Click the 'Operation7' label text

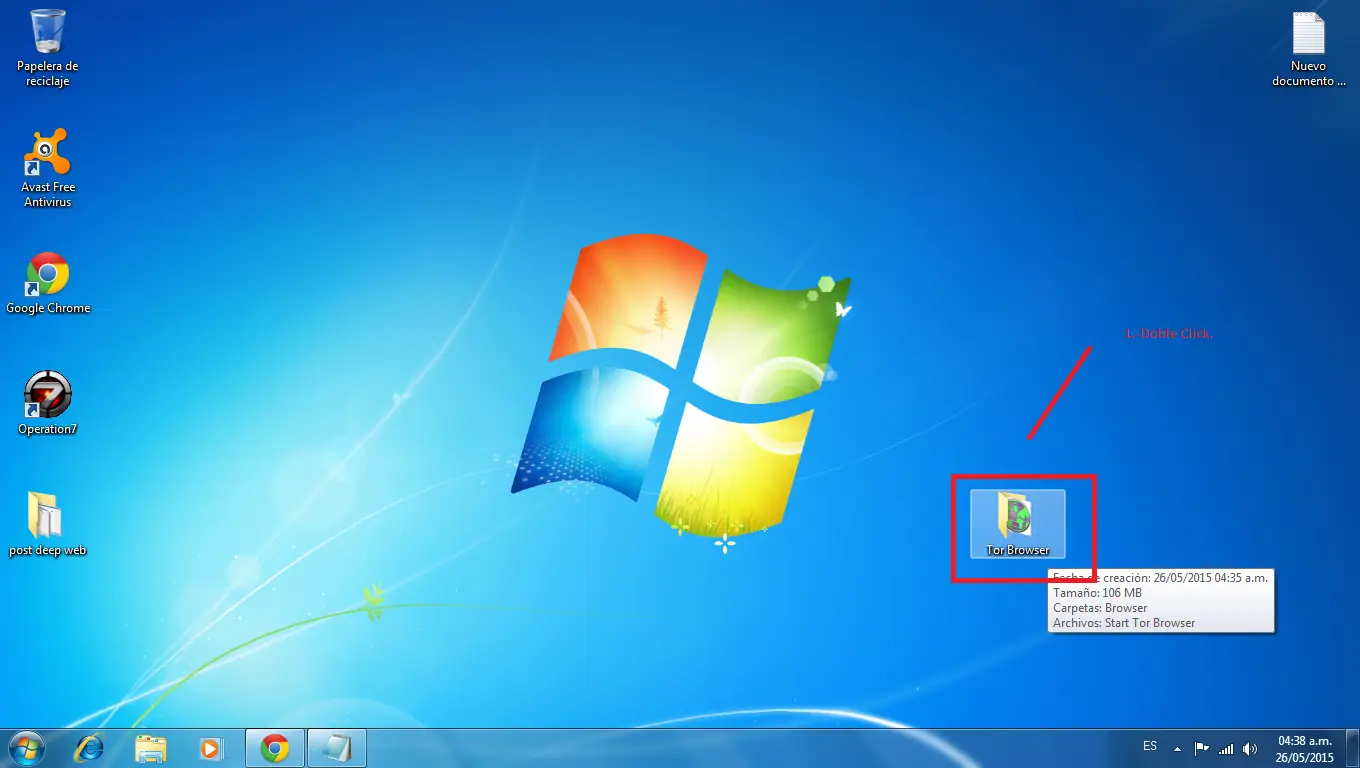pyautogui.click(x=47, y=429)
